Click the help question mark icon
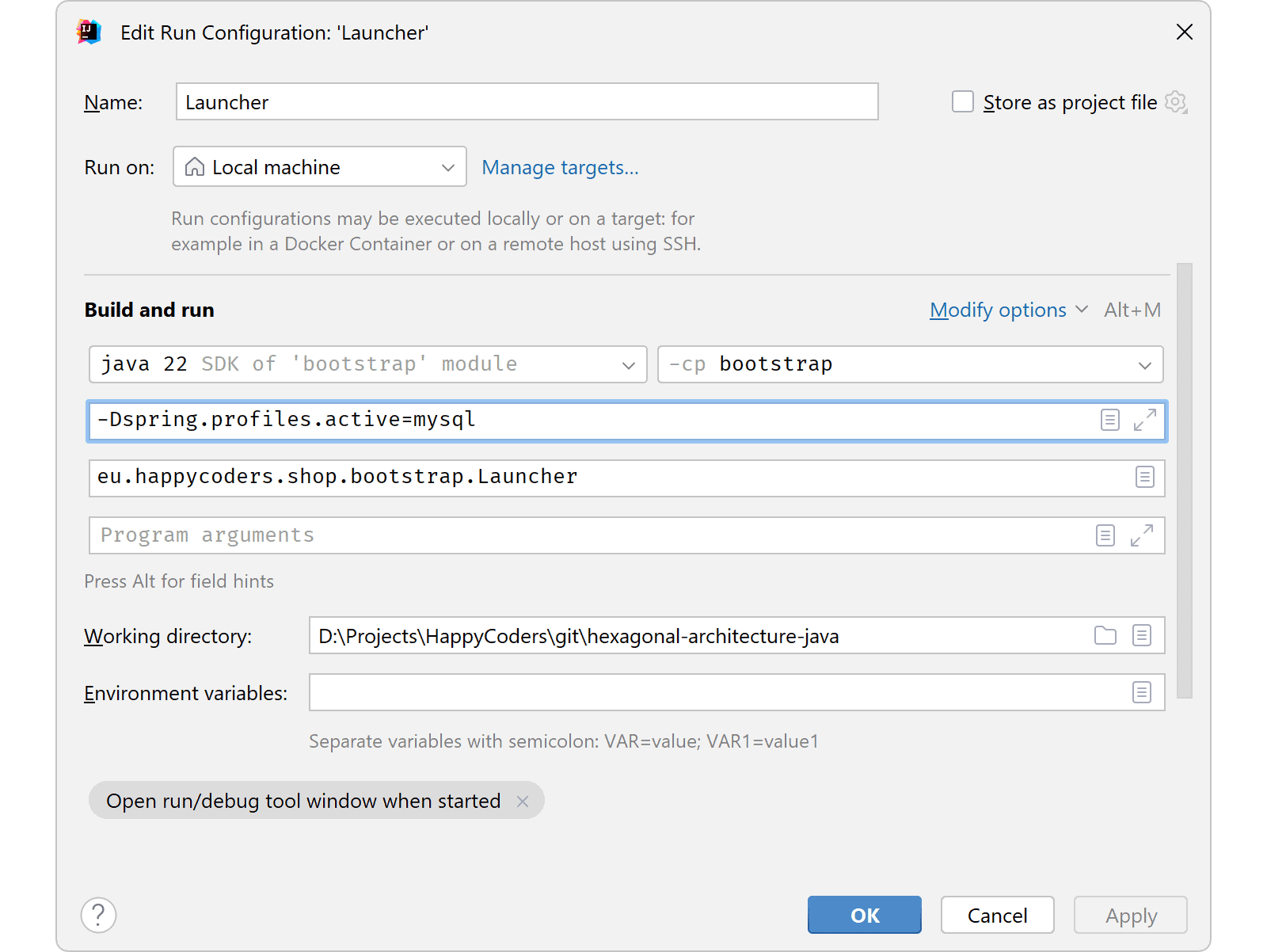Screen dimensions: 1267x952 pyautogui.click(x=99, y=915)
